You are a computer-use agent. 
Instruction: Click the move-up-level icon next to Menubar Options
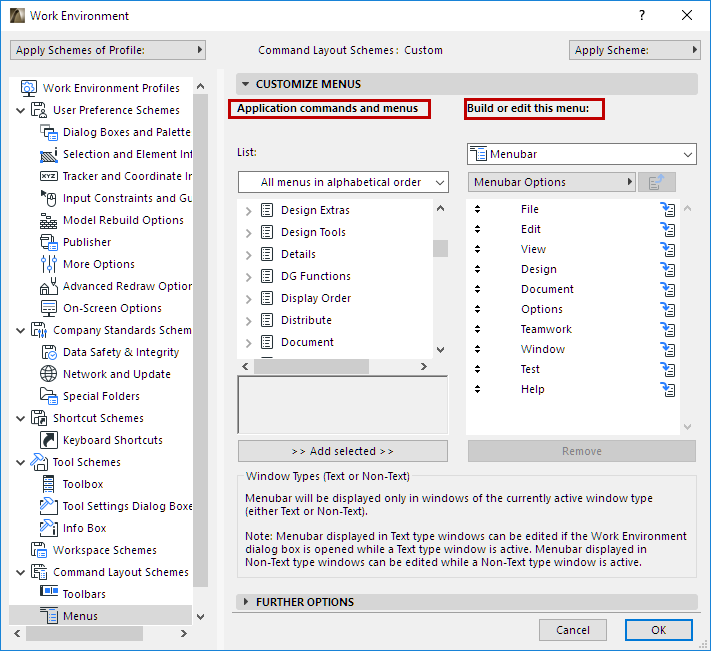click(x=657, y=182)
